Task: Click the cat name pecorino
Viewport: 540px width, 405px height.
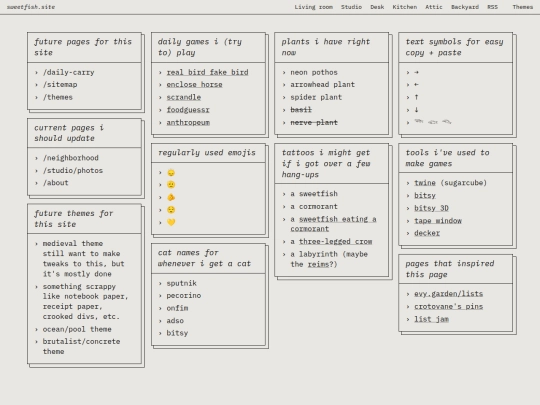Action: pyautogui.click(x=184, y=296)
